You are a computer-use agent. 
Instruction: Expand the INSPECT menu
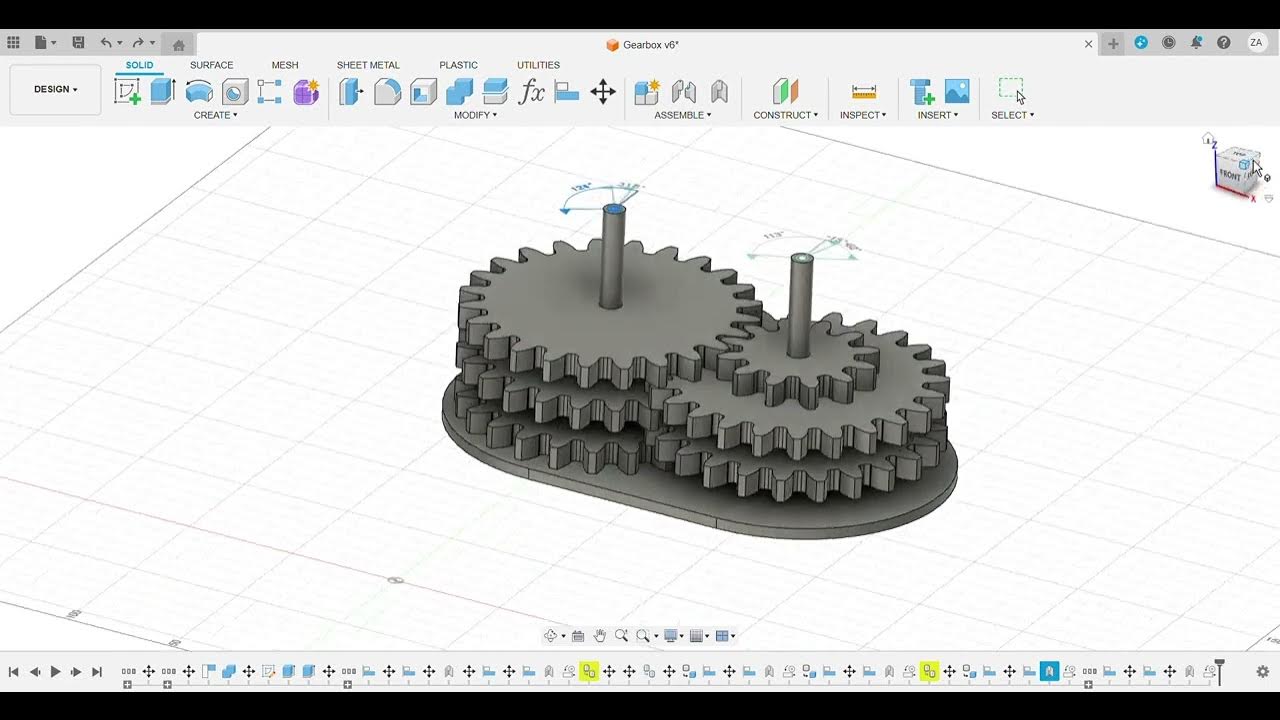[x=863, y=115]
